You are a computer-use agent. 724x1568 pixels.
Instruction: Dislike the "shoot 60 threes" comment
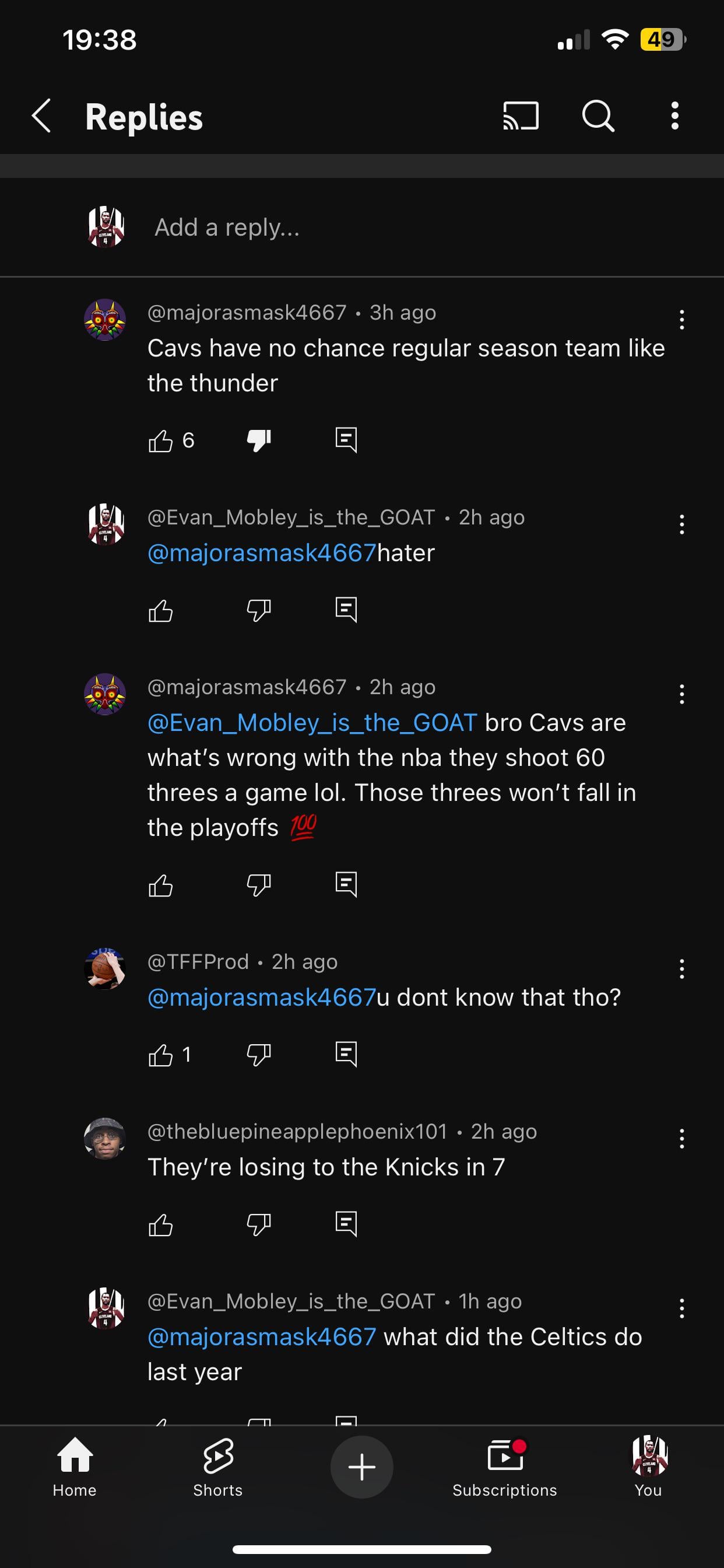(x=259, y=885)
